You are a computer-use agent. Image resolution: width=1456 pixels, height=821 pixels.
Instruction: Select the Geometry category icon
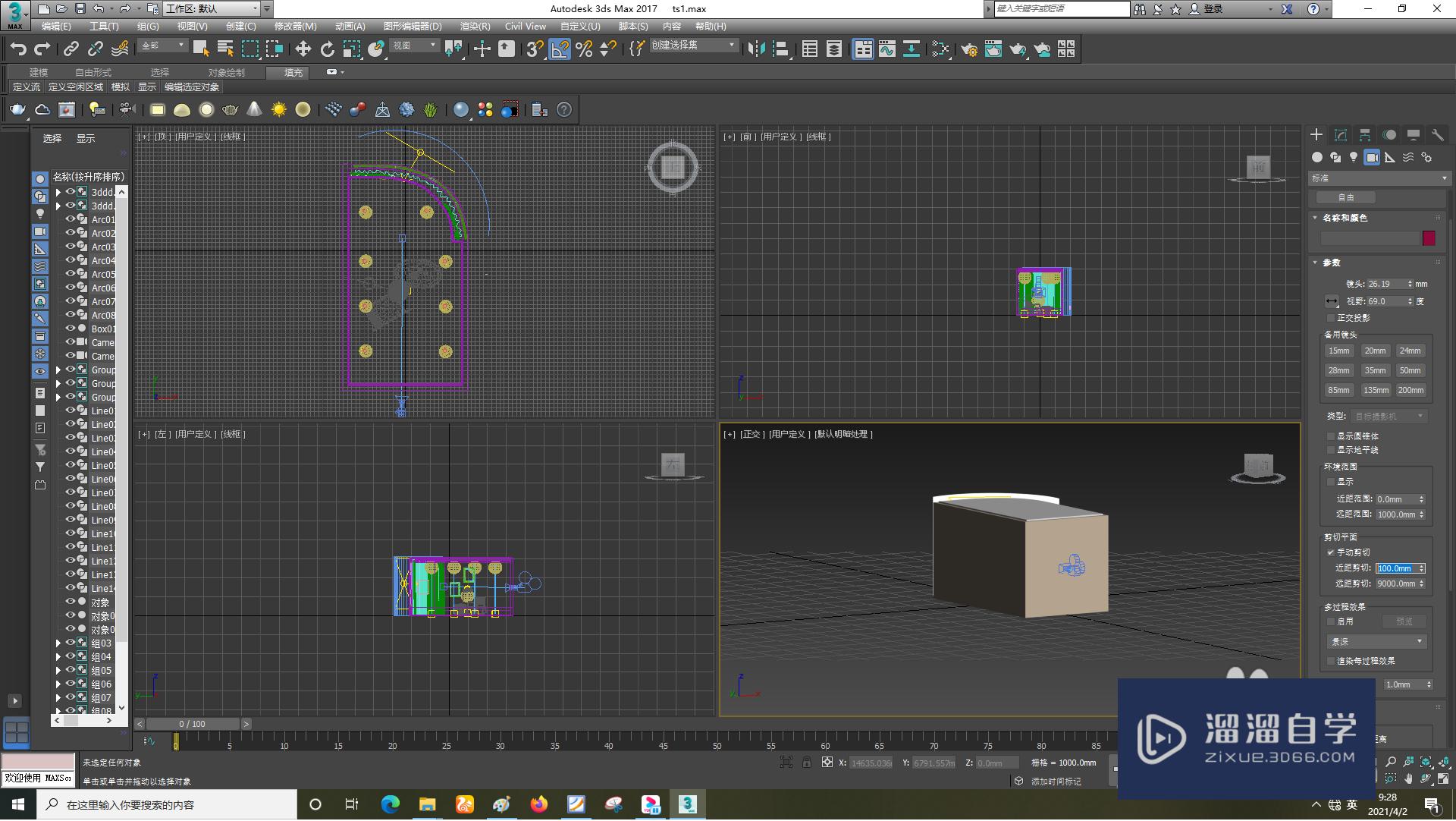point(1317,157)
